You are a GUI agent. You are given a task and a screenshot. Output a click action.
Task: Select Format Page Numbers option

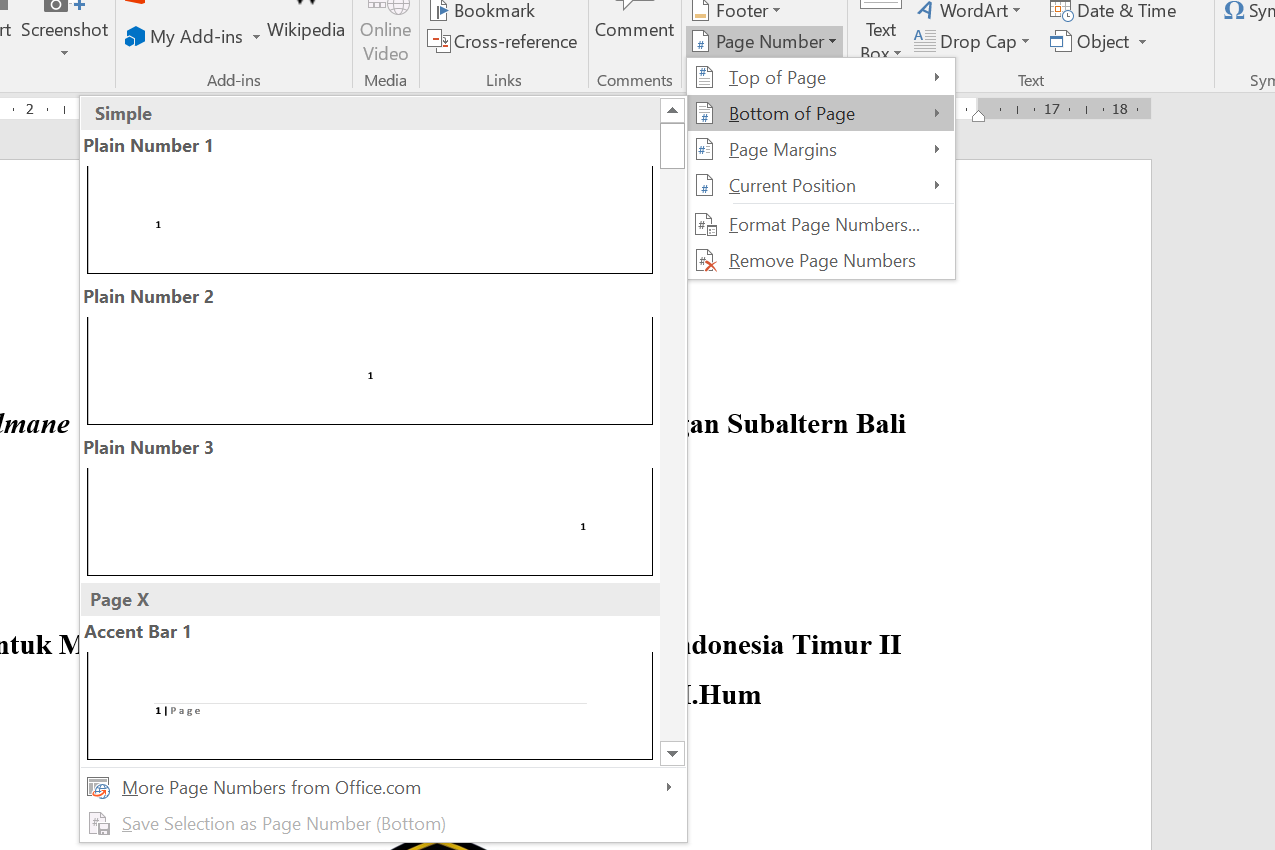[x=821, y=225]
